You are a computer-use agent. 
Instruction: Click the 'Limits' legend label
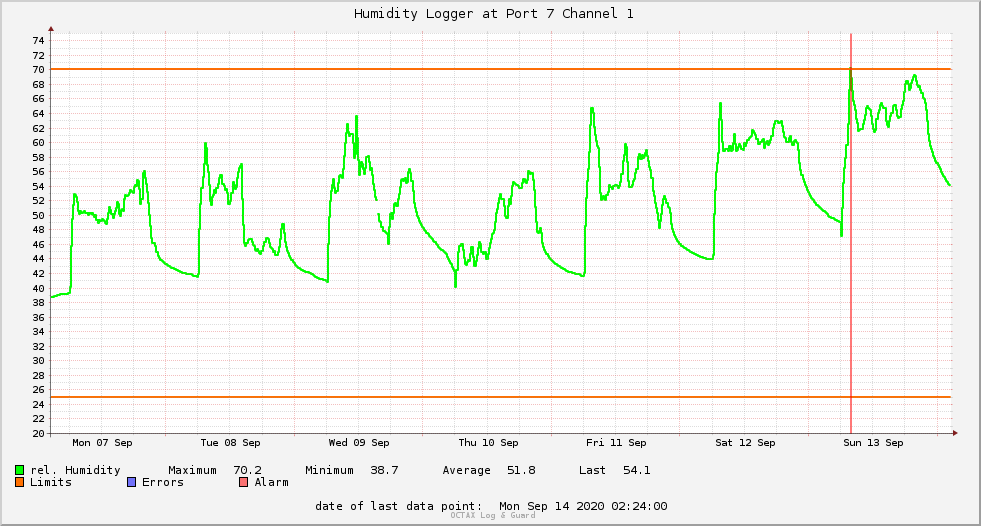point(51,482)
